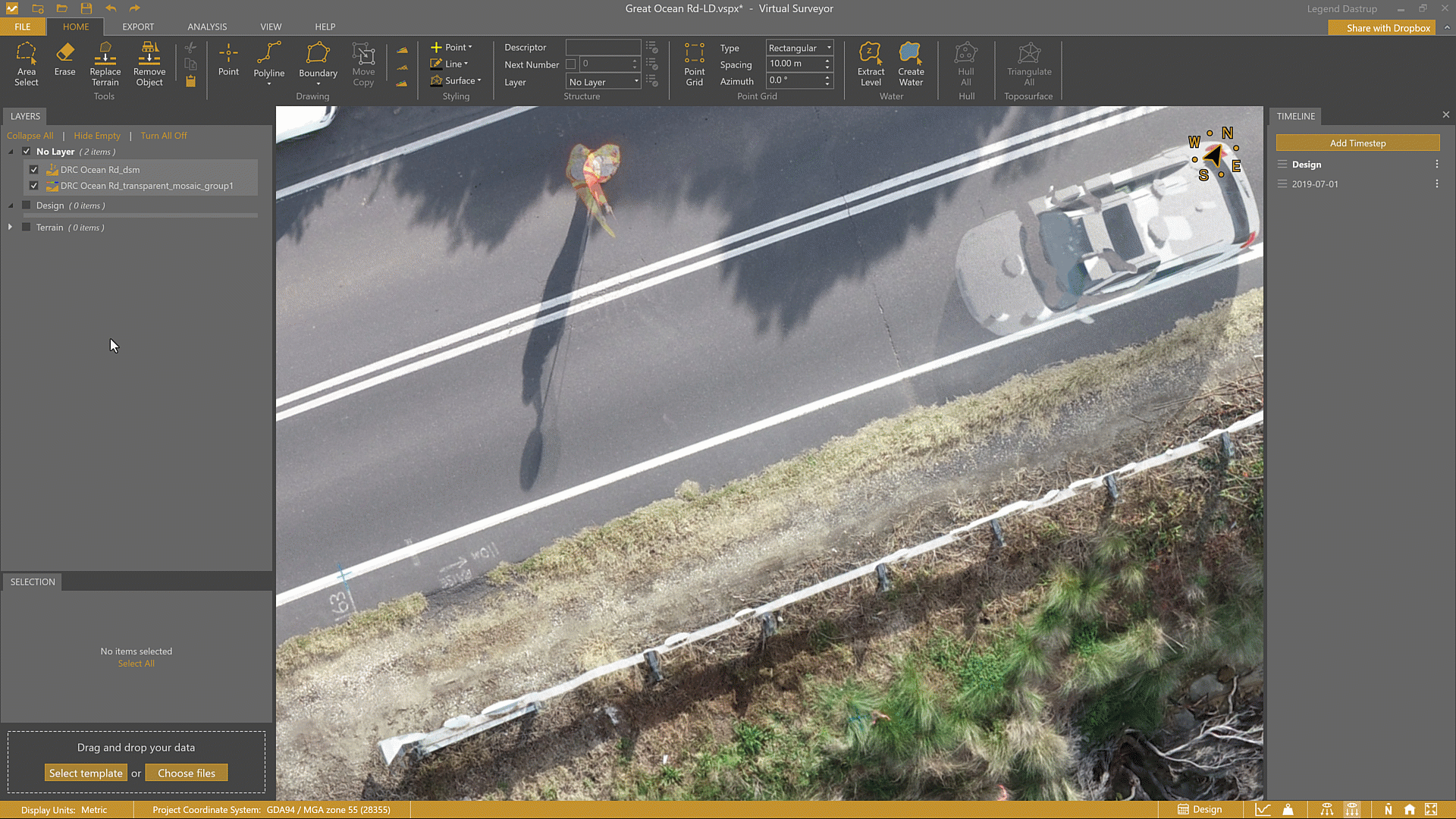This screenshot has width=1456, height=819.
Task: Open the EXPORT ribbon tab
Action: (138, 27)
